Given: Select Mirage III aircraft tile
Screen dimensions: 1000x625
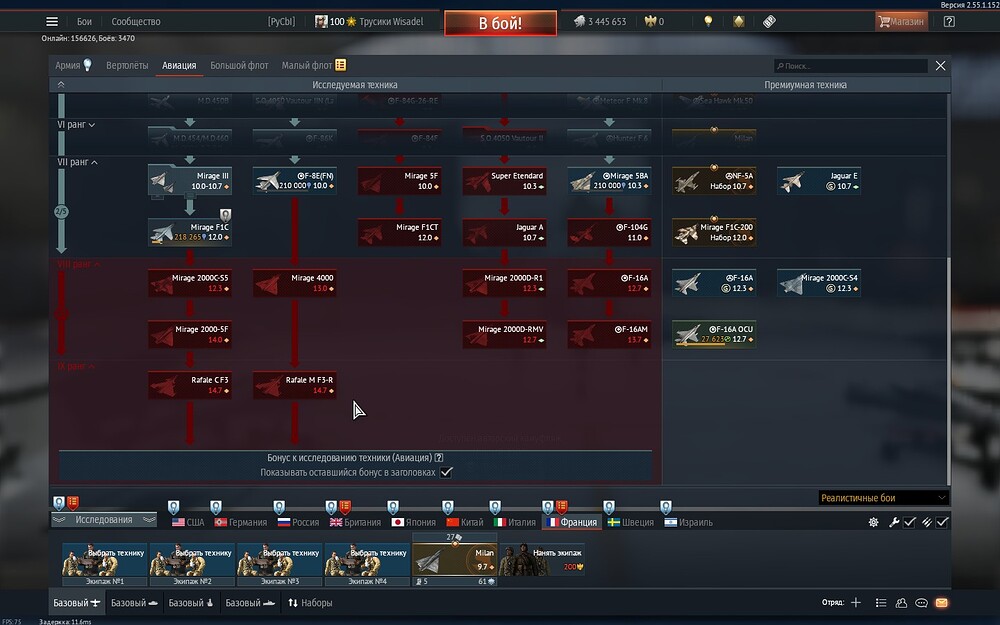Looking at the screenshot, I should click(189, 181).
